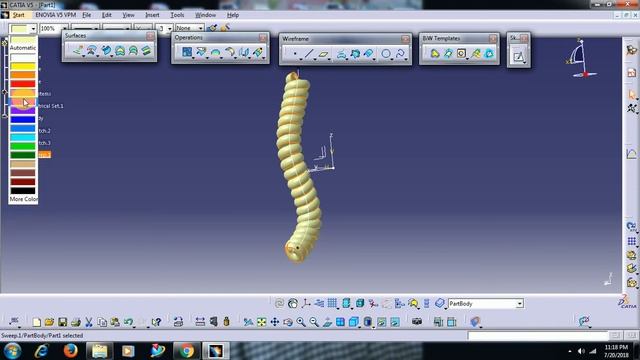Click the Open folder icon in bottom toolbar
The width and height of the screenshot is (640, 360).
(x=49, y=322)
